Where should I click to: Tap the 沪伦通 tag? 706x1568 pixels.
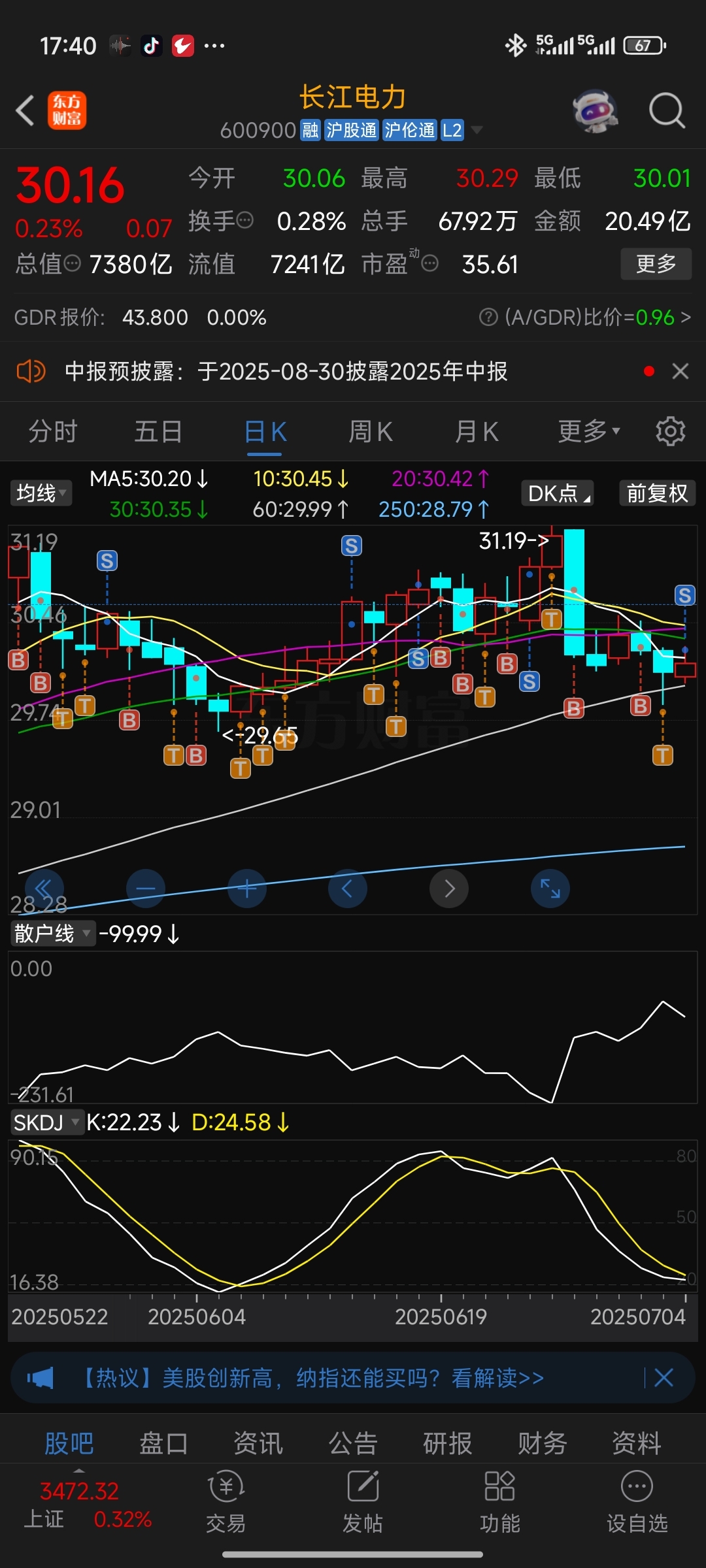[409, 130]
